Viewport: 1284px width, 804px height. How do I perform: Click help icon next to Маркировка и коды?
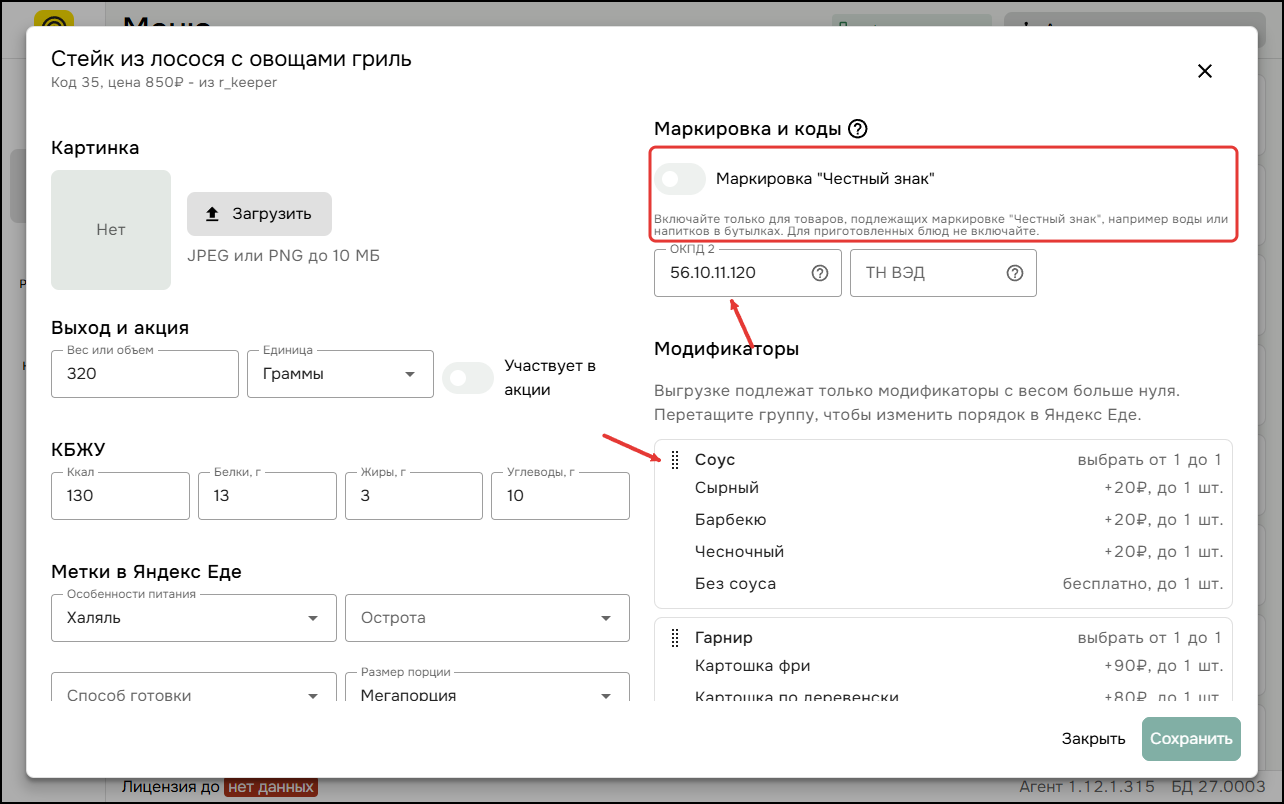857,129
